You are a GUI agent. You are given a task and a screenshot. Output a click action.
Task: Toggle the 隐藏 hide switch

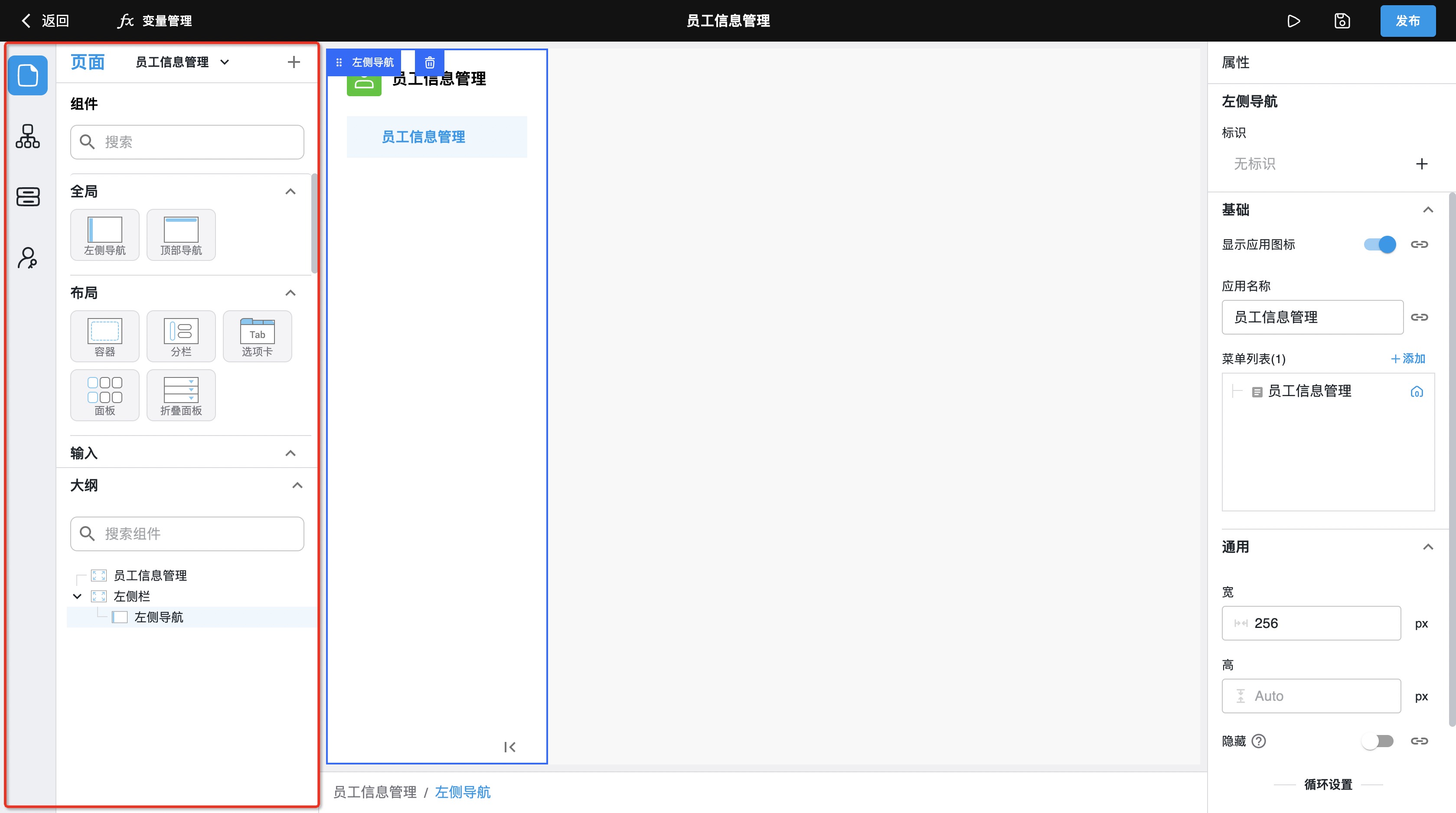(1378, 741)
